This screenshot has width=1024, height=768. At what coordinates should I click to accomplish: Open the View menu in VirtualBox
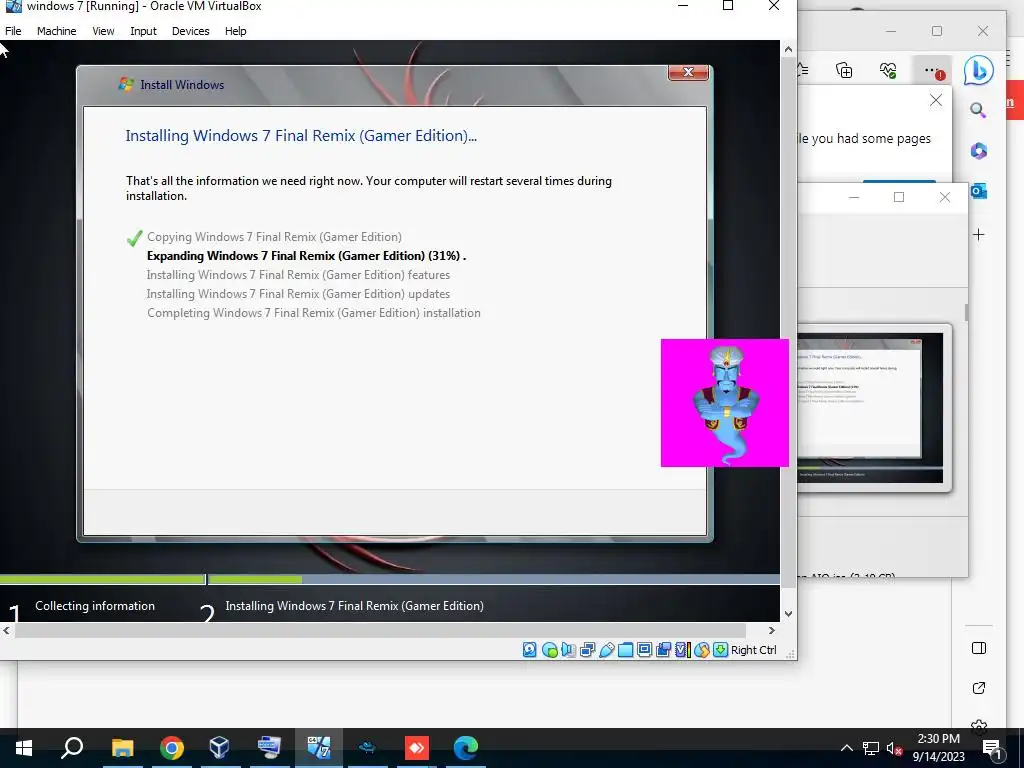click(x=103, y=31)
